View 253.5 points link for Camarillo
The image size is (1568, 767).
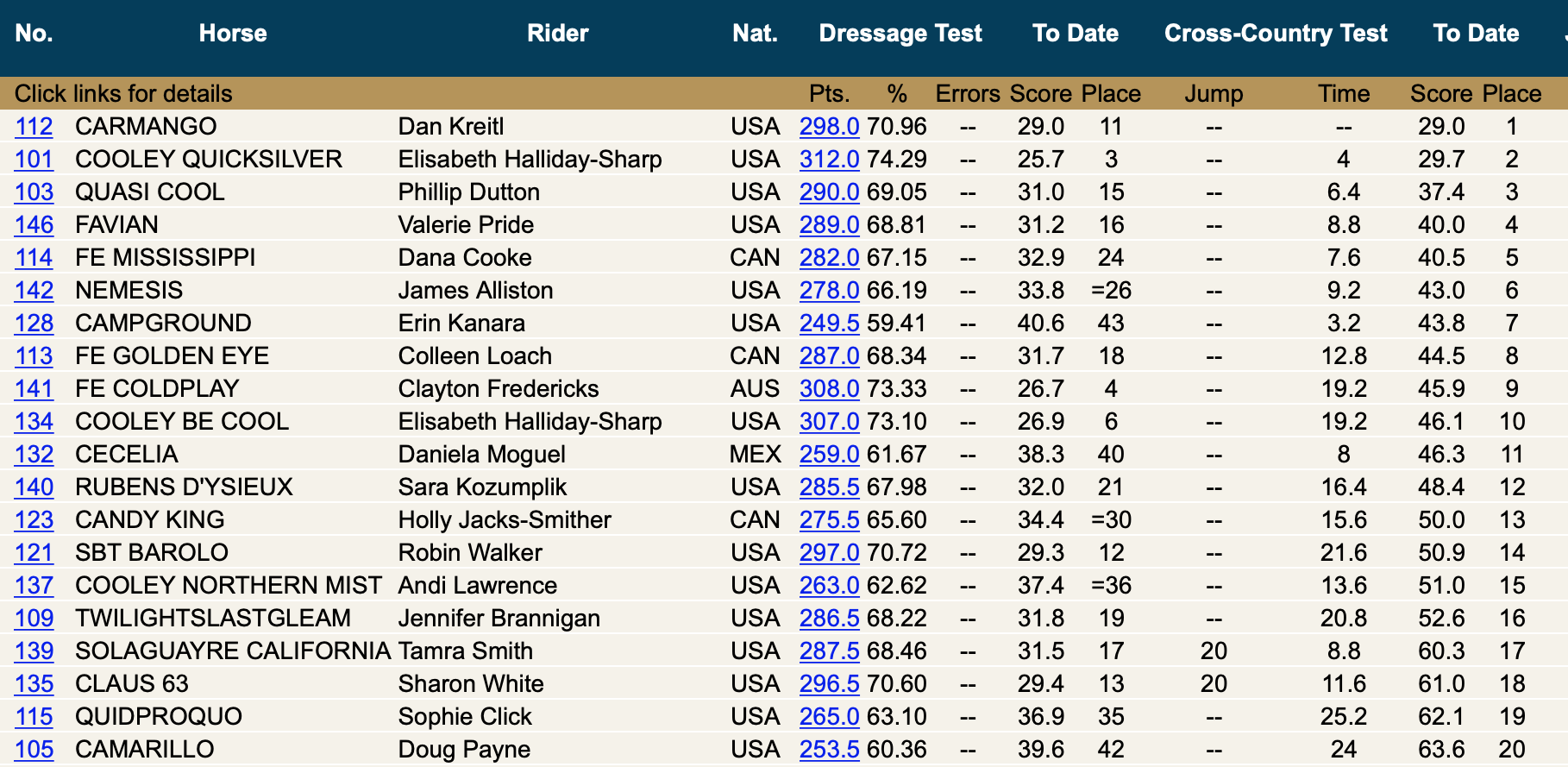(x=829, y=750)
